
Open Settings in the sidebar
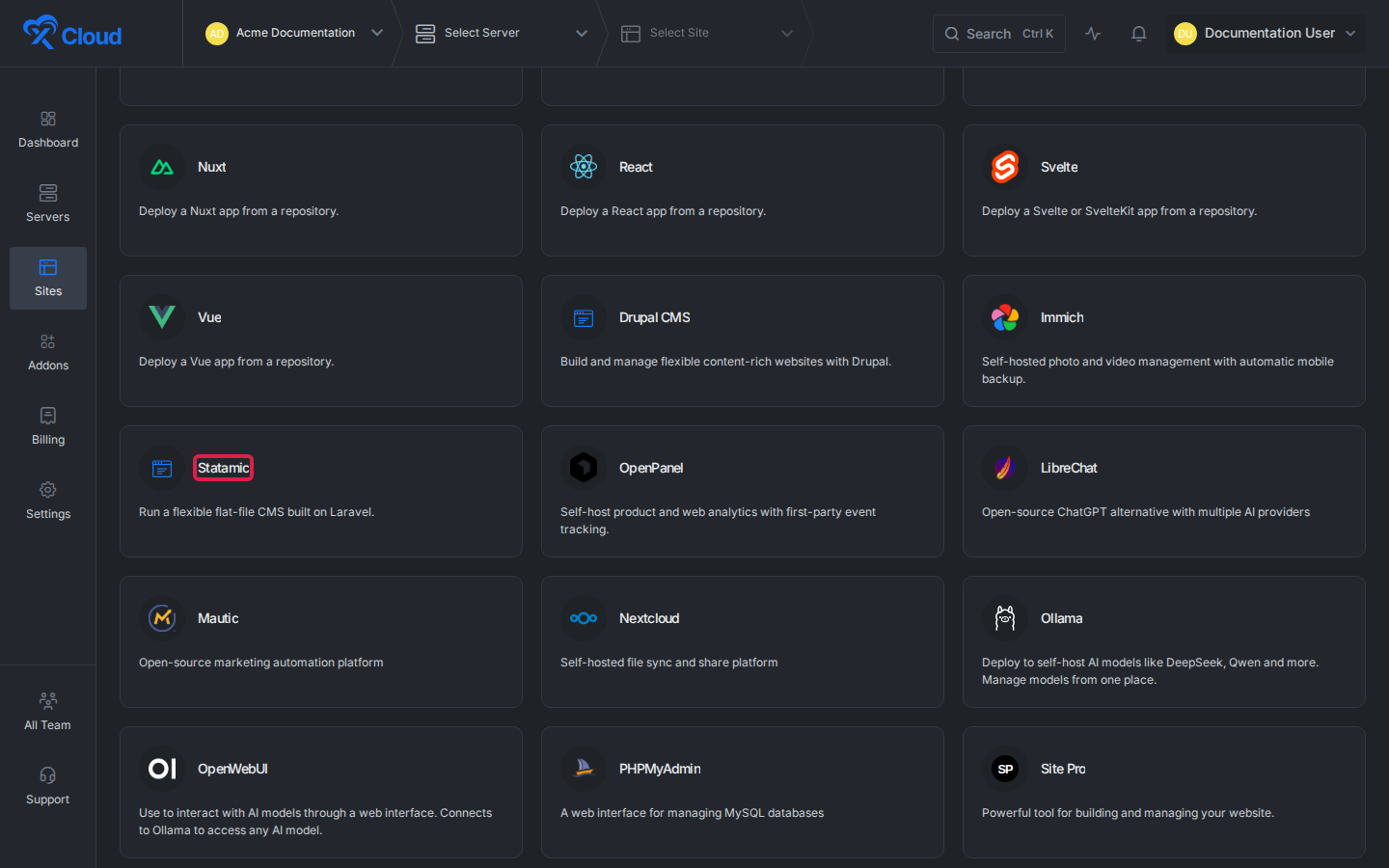pos(48,501)
